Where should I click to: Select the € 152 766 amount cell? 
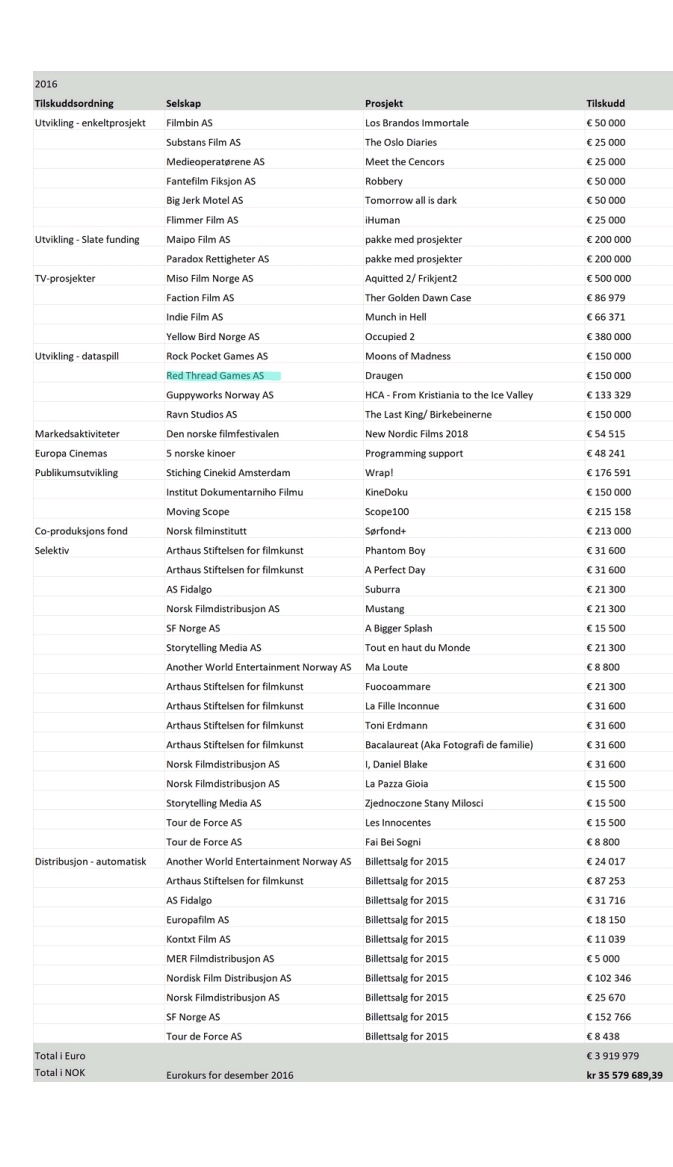(607, 1017)
